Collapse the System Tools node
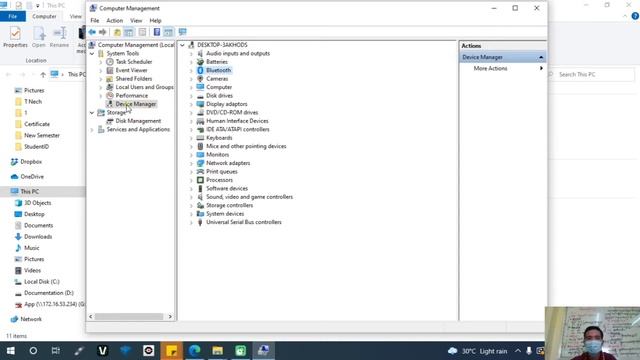 [x=92, y=53]
